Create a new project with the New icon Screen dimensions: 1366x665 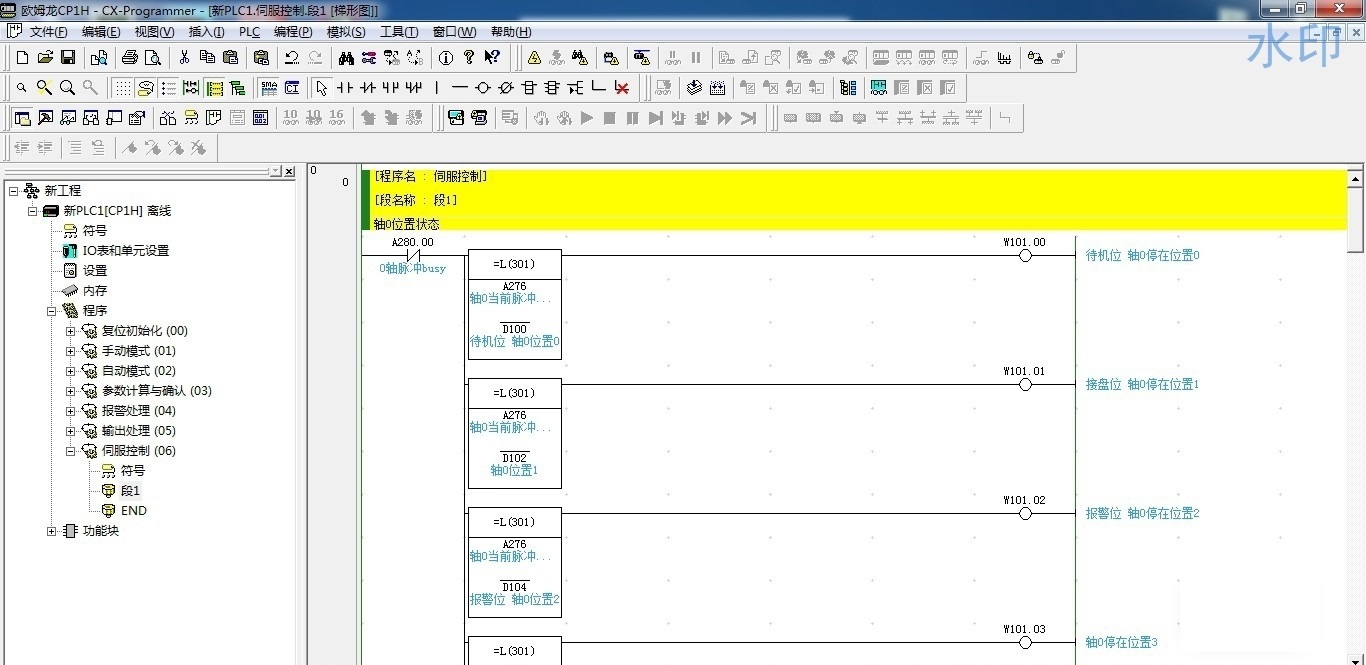pyautogui.click(x=22, y=58)
